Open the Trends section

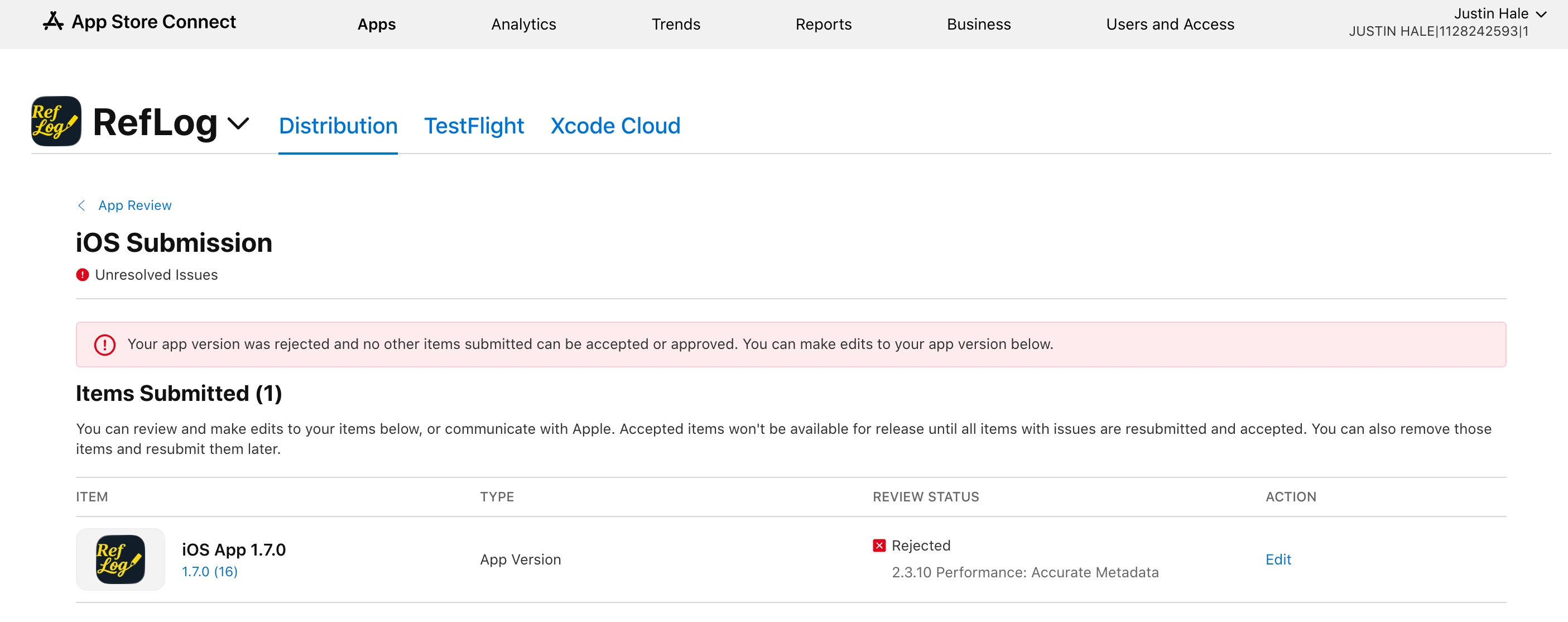(675, 25)
